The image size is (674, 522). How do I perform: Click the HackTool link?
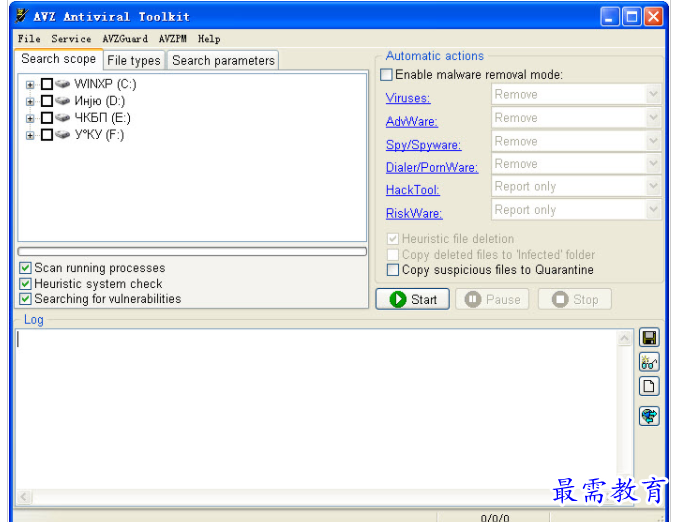[x=413, y=190]
